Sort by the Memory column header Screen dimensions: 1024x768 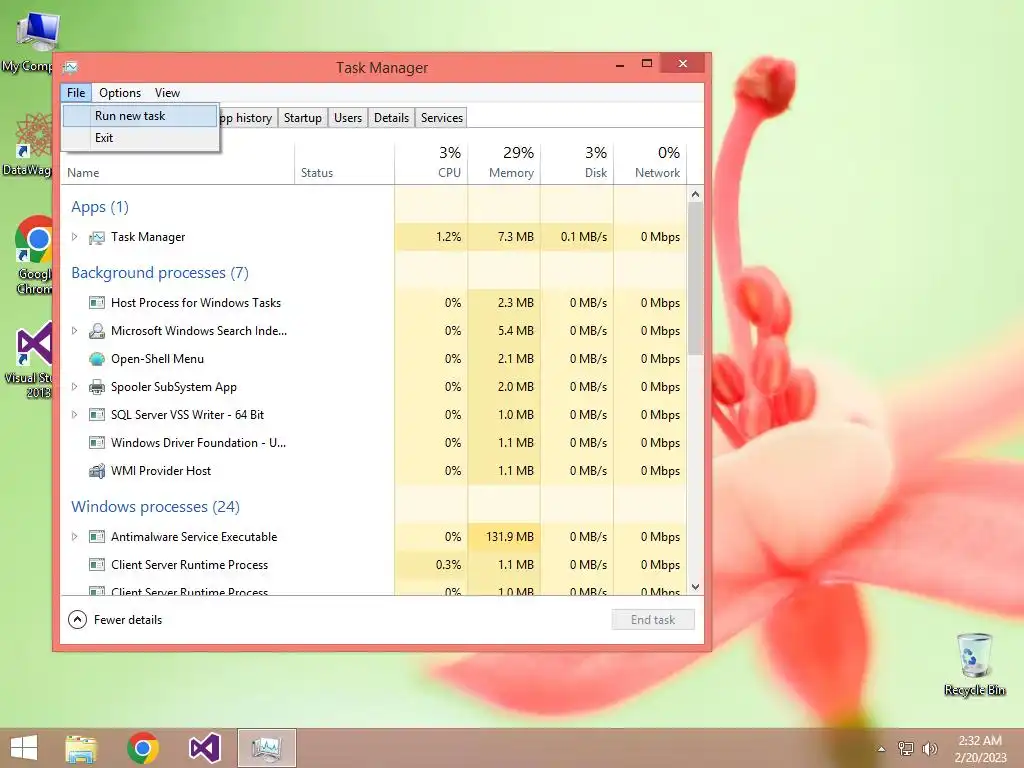tap(504, 162)
